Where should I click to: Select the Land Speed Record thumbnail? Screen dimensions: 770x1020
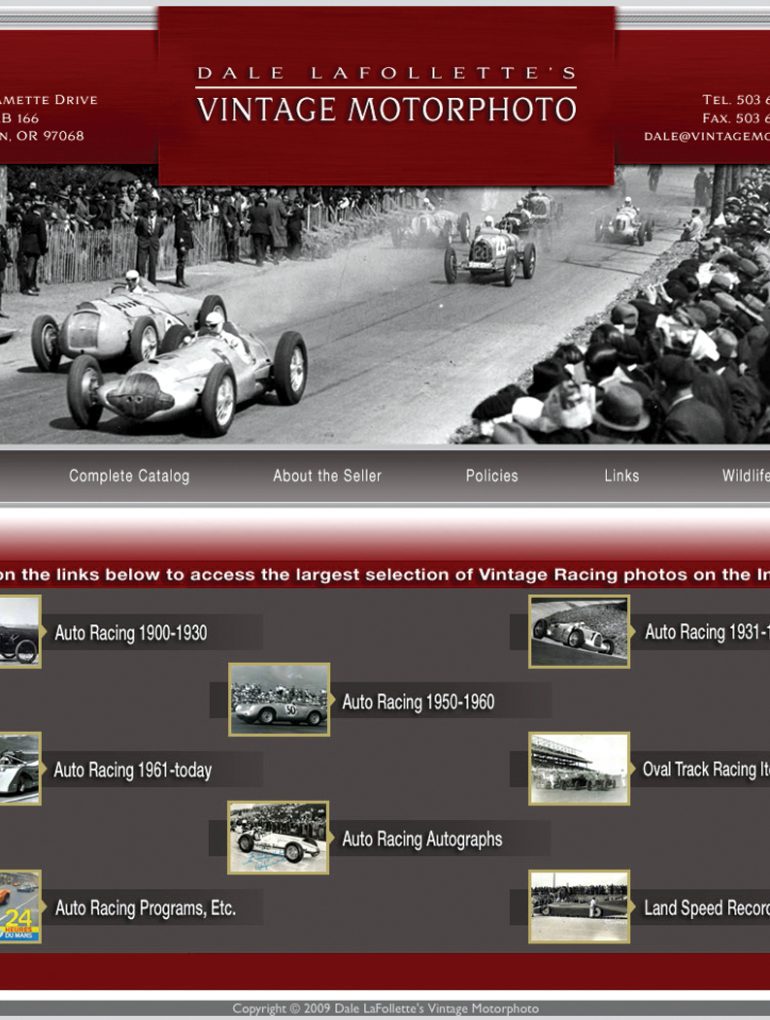579,907
